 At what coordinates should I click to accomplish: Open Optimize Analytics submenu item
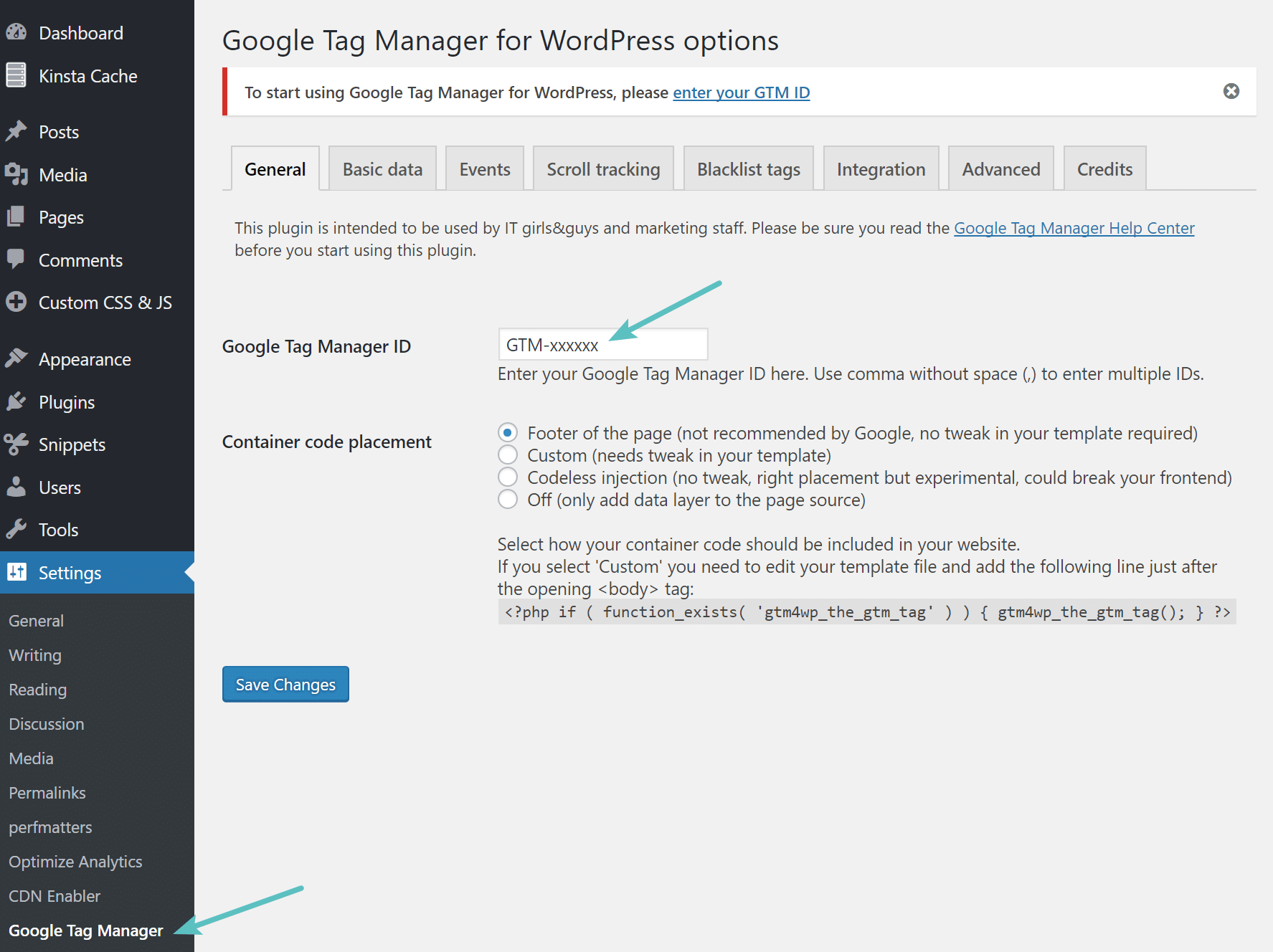pos(75,862)
